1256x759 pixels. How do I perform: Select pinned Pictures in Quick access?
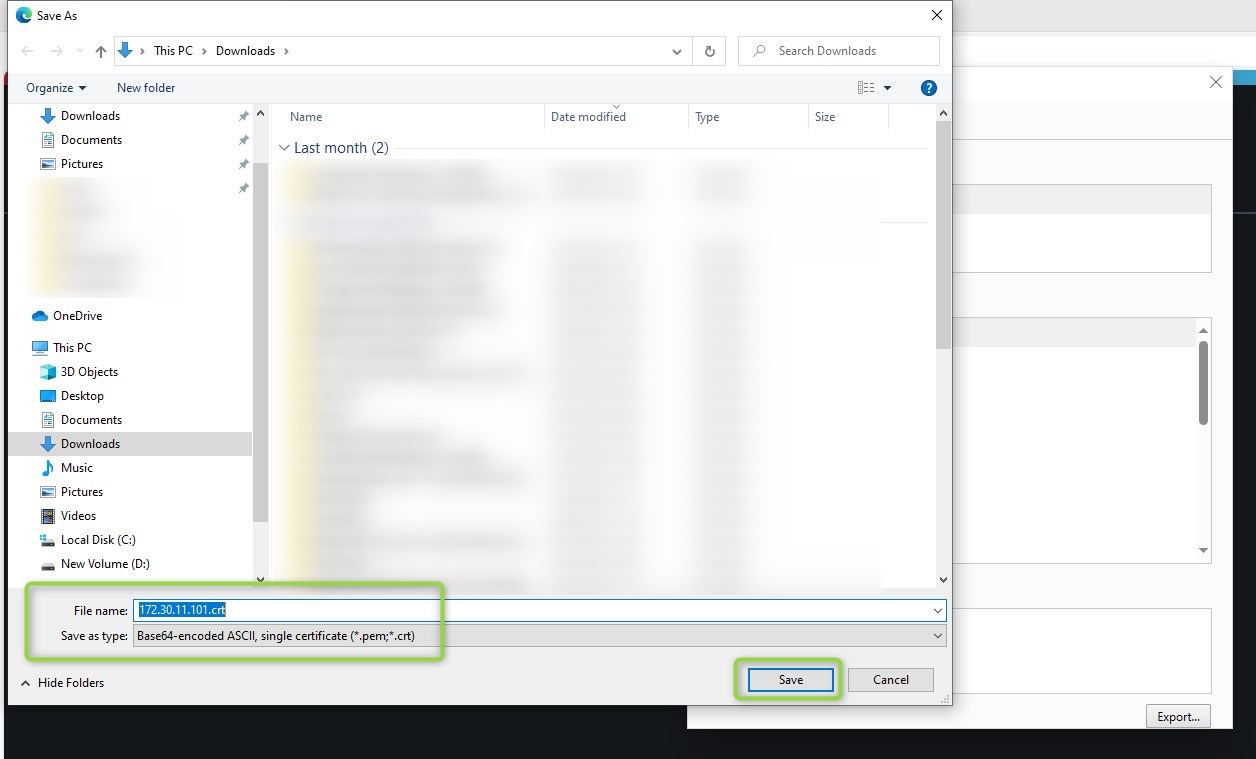[82, 164]
